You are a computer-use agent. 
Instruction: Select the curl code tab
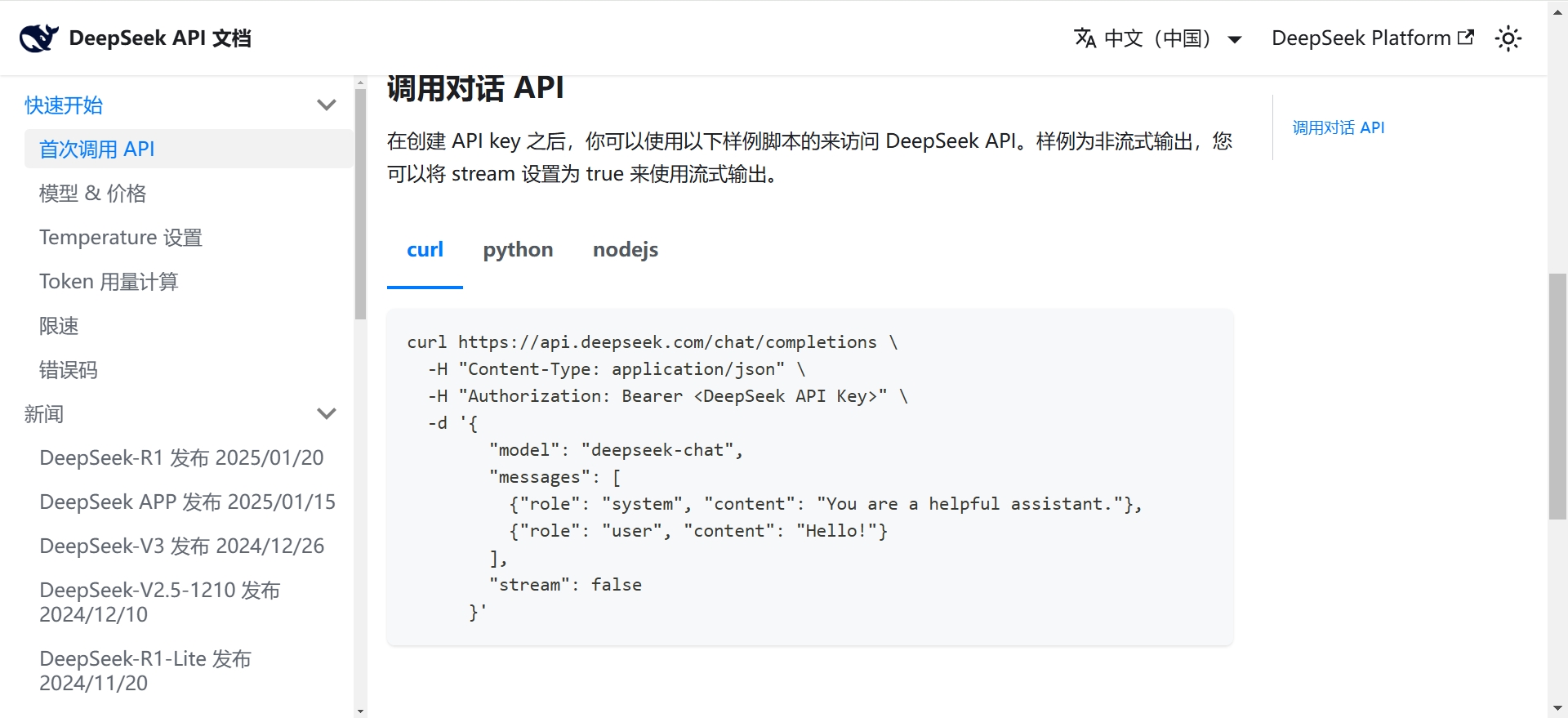425,250
